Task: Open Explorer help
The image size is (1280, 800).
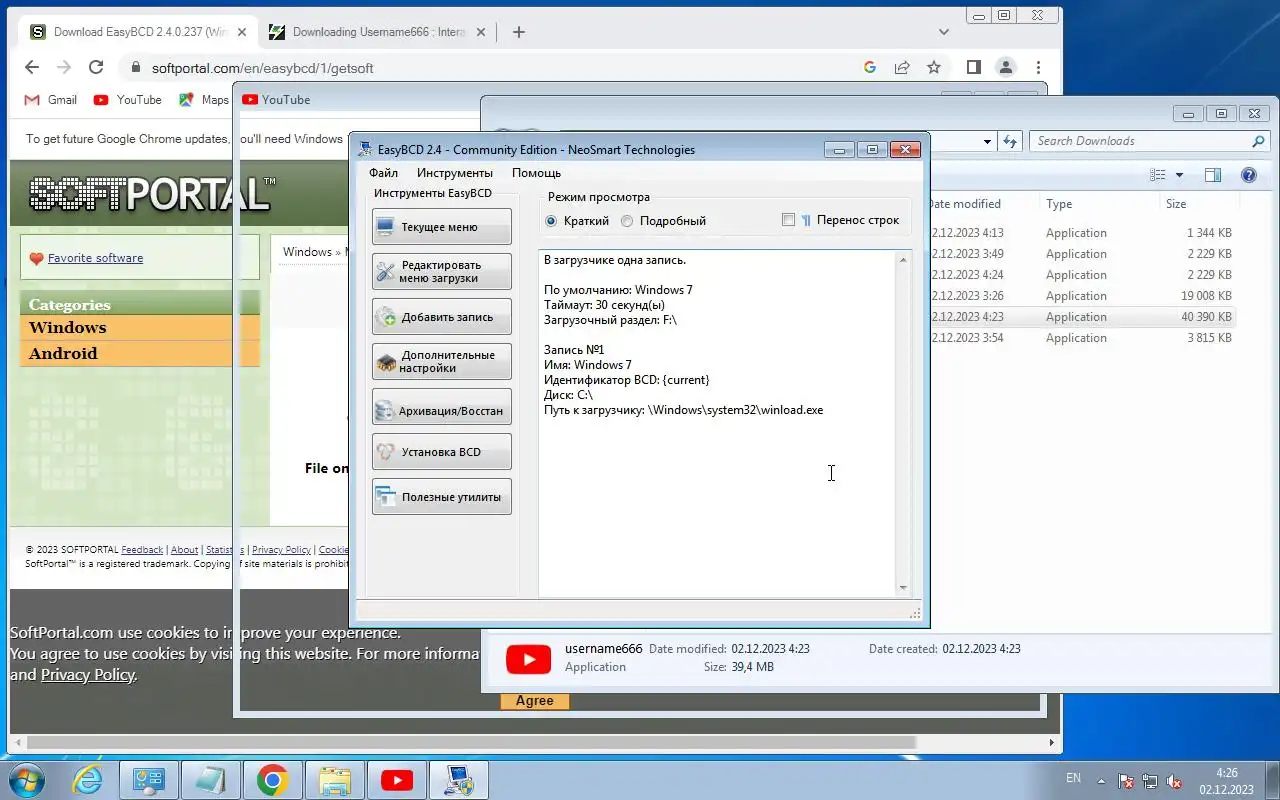Action: (1248, 175)
